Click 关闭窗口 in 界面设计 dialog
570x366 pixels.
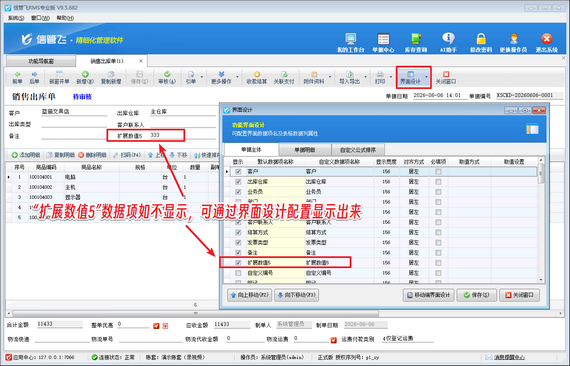pos(519,295)
